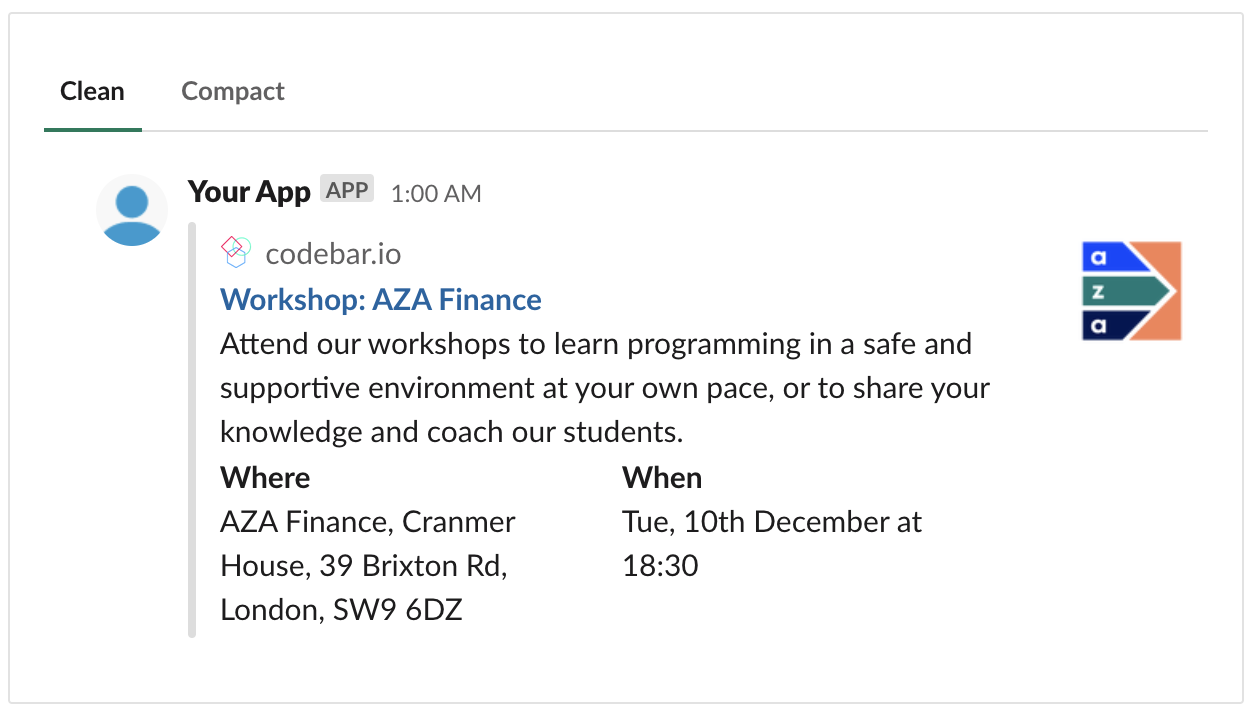Screen dimensions: 1252x712
Task: Click the Your App avatar icon
Action: click(x=132, y=210)
